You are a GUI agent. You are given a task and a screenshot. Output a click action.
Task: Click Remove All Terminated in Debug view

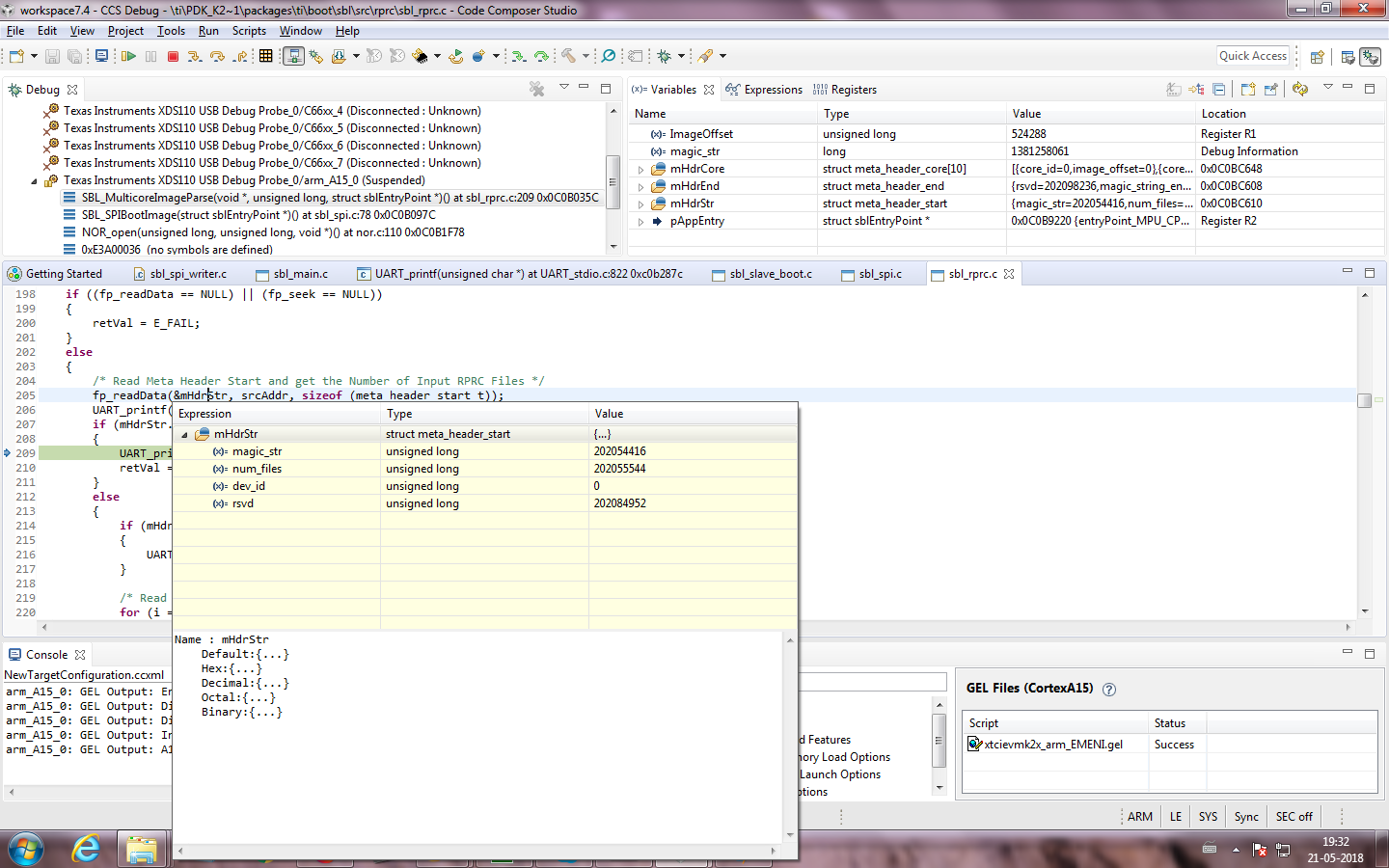537,89
